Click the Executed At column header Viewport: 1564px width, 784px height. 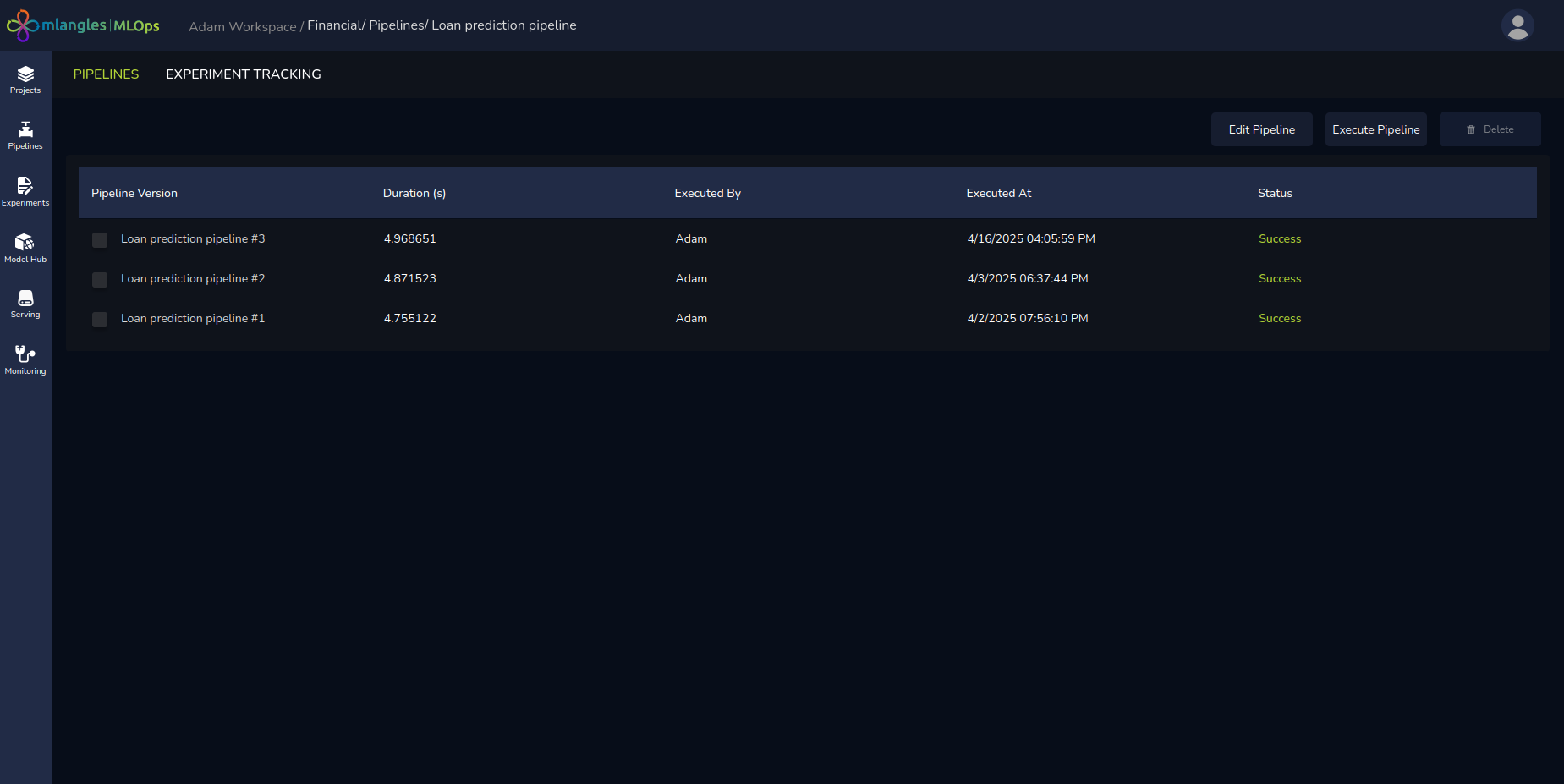[998, 193]
